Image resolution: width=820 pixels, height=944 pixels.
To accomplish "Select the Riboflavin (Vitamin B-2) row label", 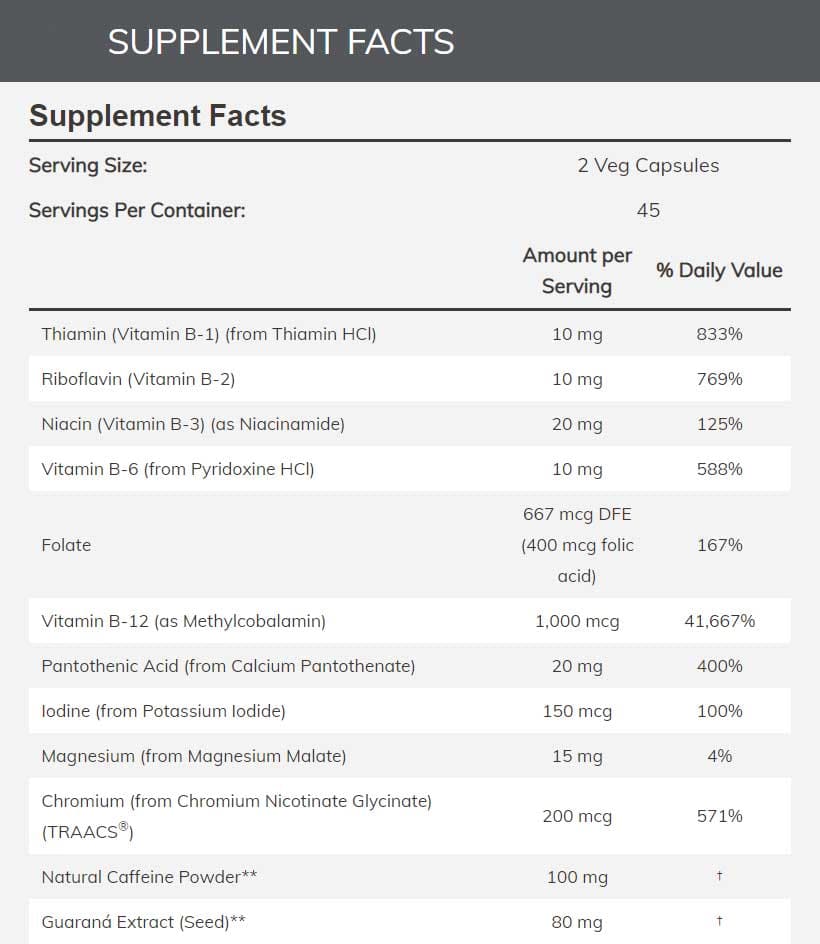I will (138, 379).
